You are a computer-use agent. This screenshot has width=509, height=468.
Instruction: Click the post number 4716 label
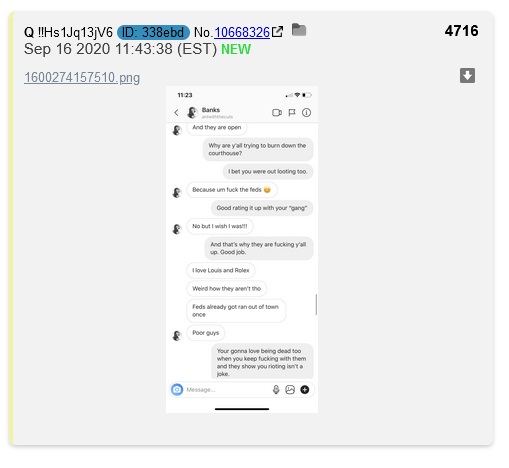[x=461, y=31]
